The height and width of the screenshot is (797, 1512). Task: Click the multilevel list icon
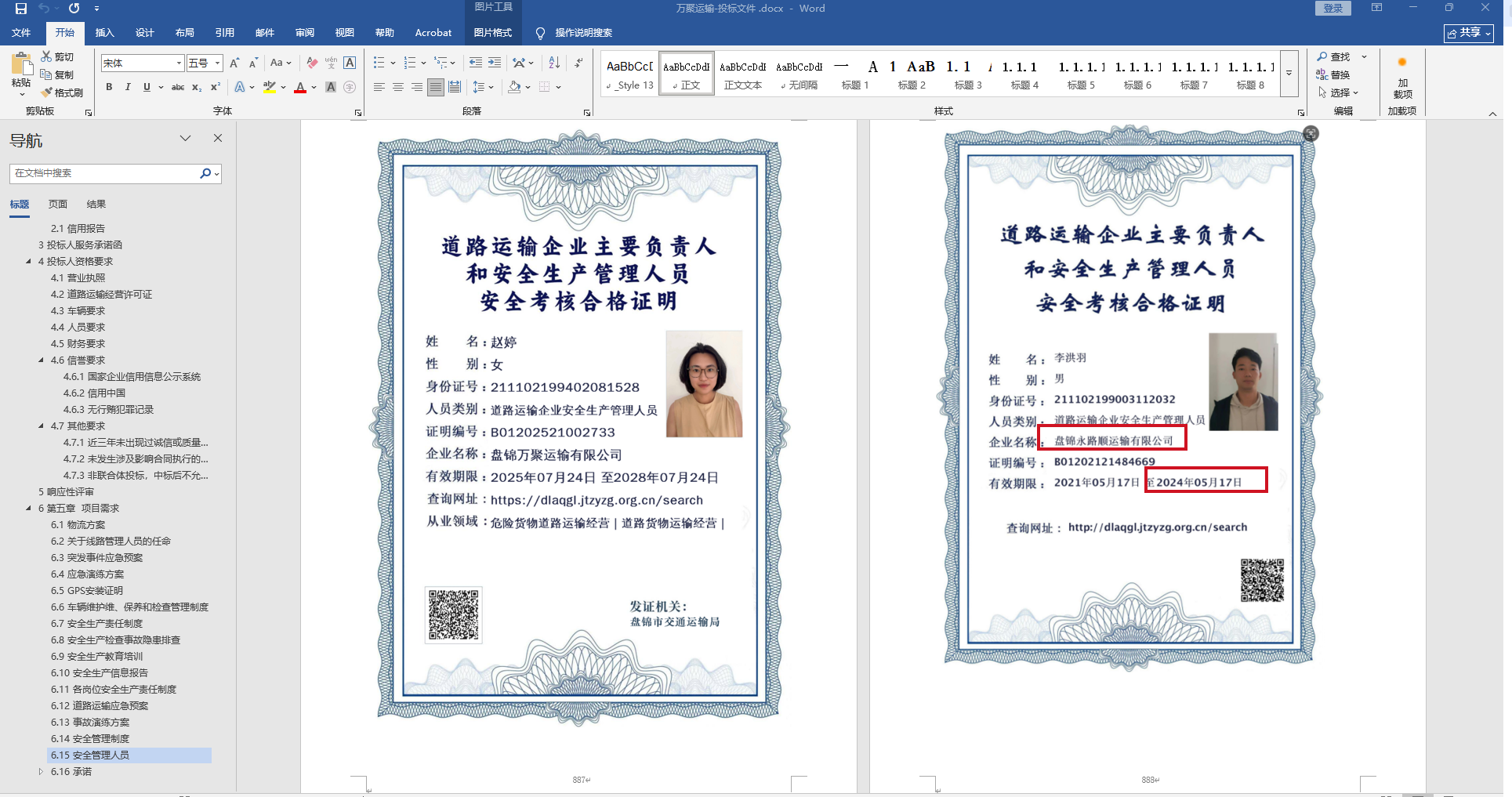[441, 63]
